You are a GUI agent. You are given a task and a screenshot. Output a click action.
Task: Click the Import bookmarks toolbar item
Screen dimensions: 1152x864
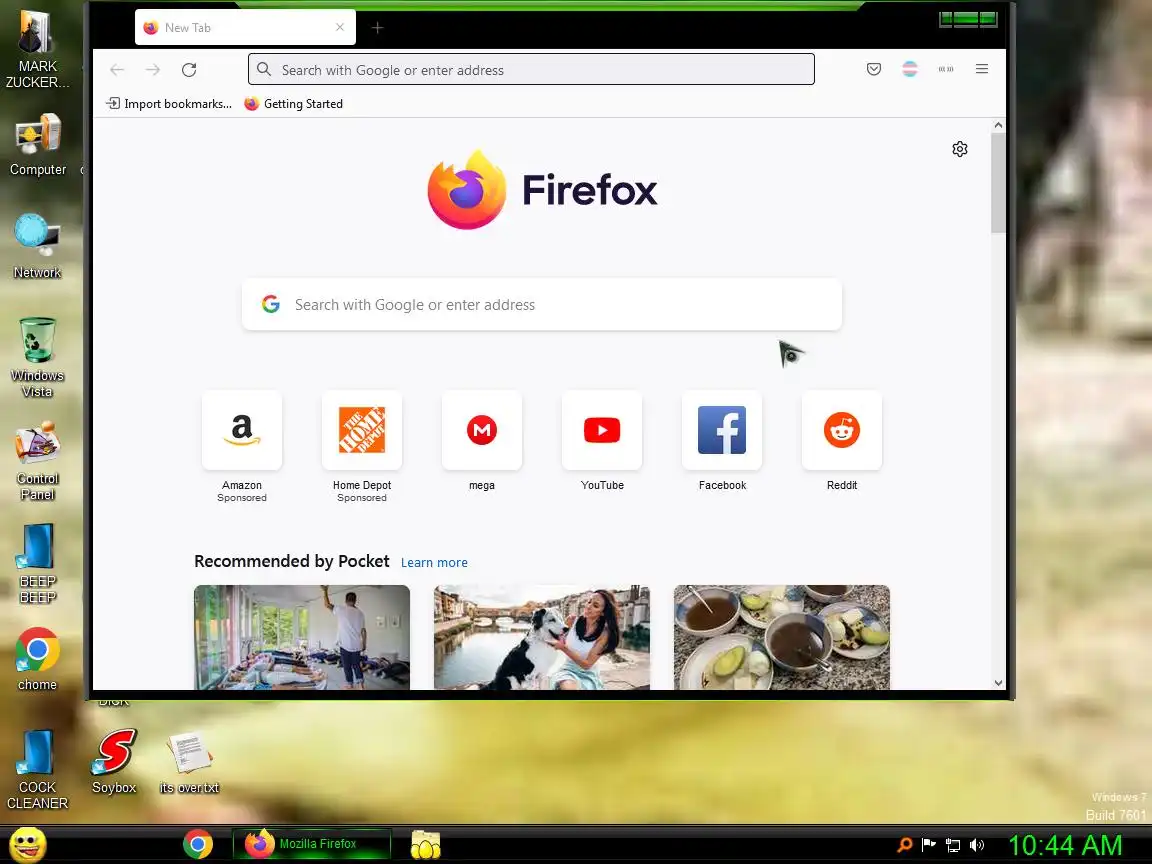point(169,104)
